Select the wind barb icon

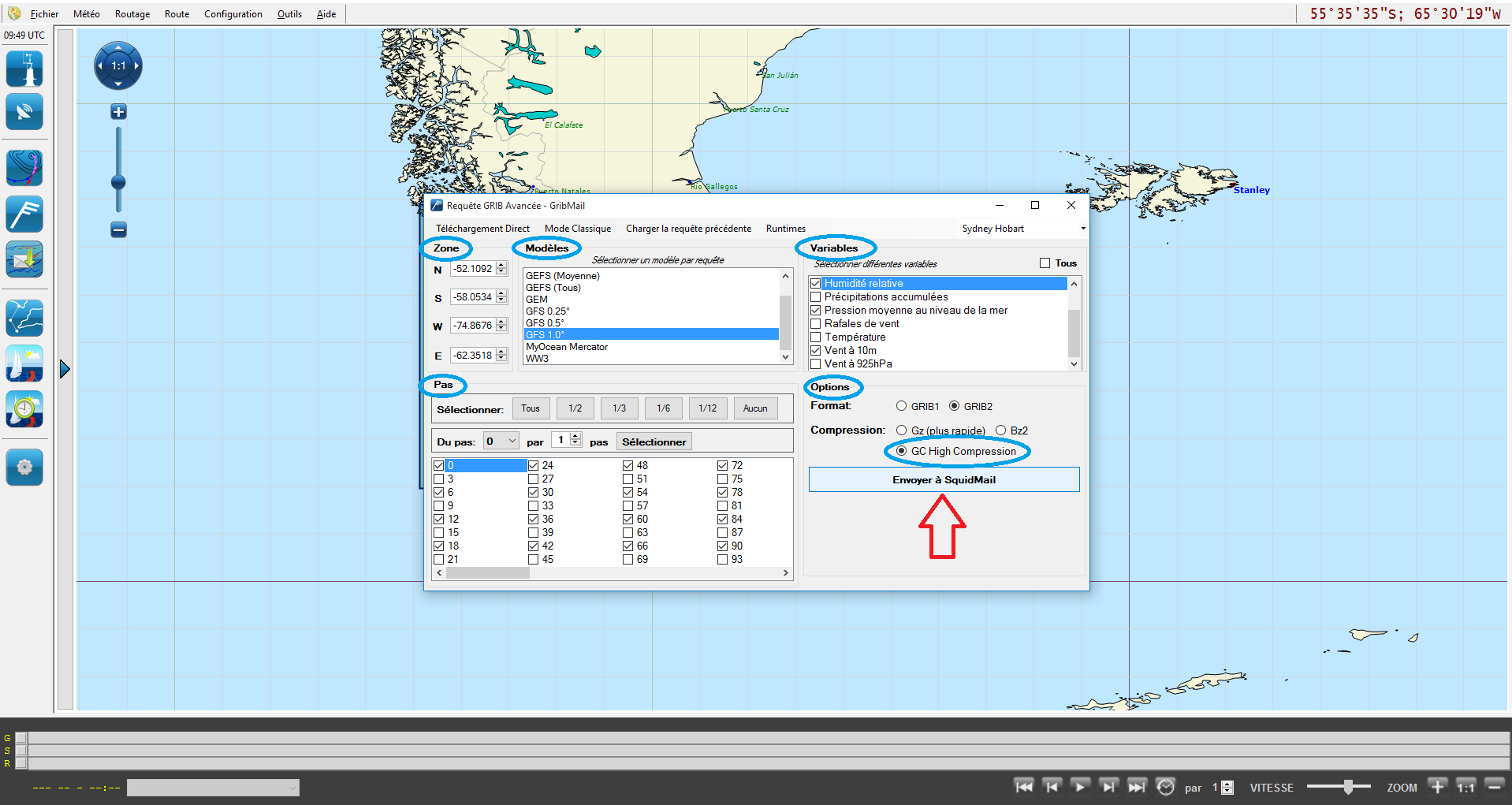[x=24, y=214]
